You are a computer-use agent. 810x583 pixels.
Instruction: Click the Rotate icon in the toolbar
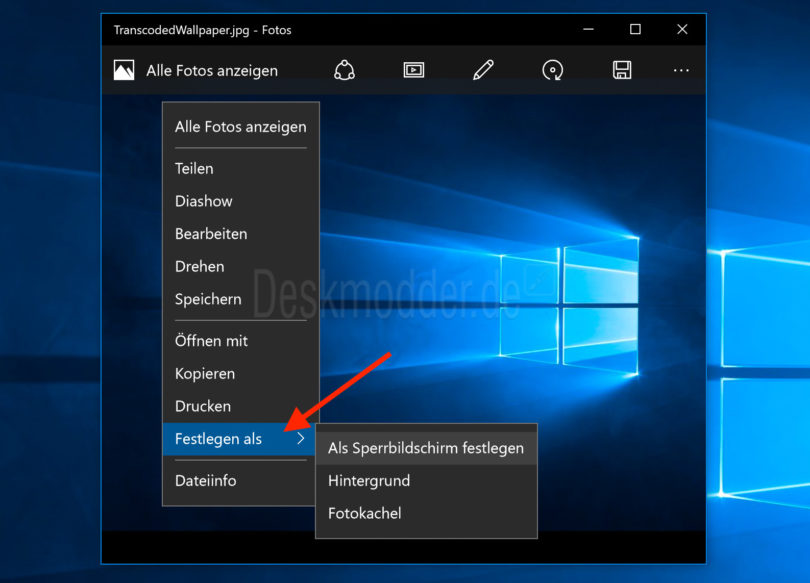(552, 70)
